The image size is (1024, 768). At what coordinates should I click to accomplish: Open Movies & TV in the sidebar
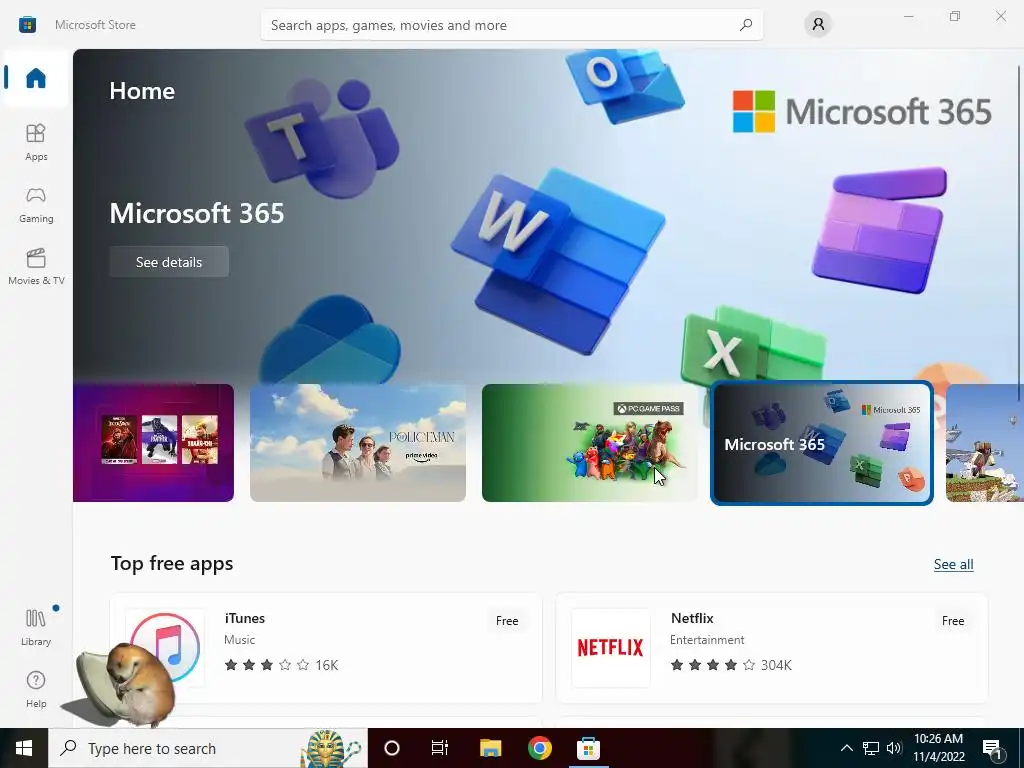pyautogui.click(x=36, y=266)
